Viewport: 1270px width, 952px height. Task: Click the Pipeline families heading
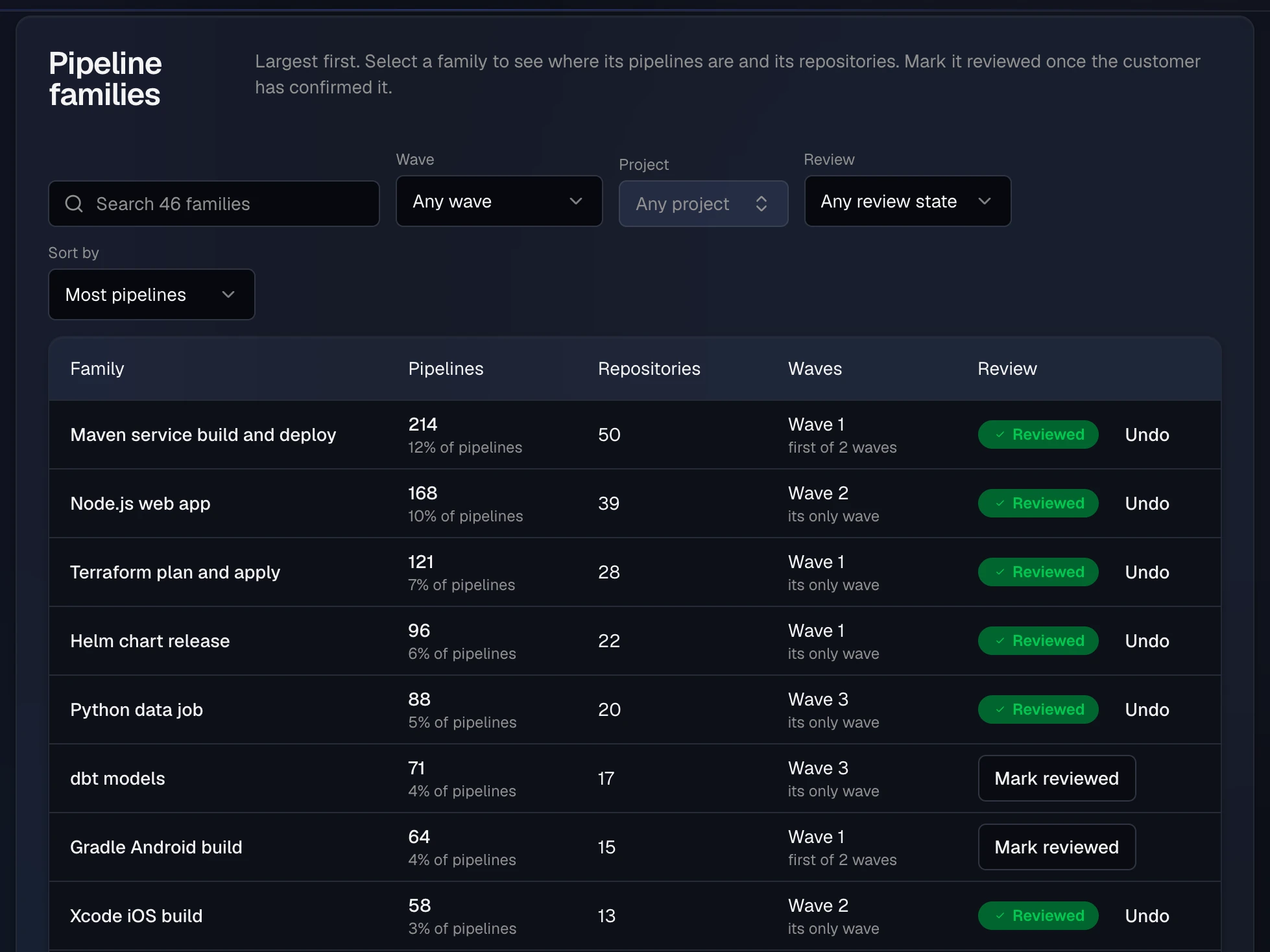tap(105, 79)
